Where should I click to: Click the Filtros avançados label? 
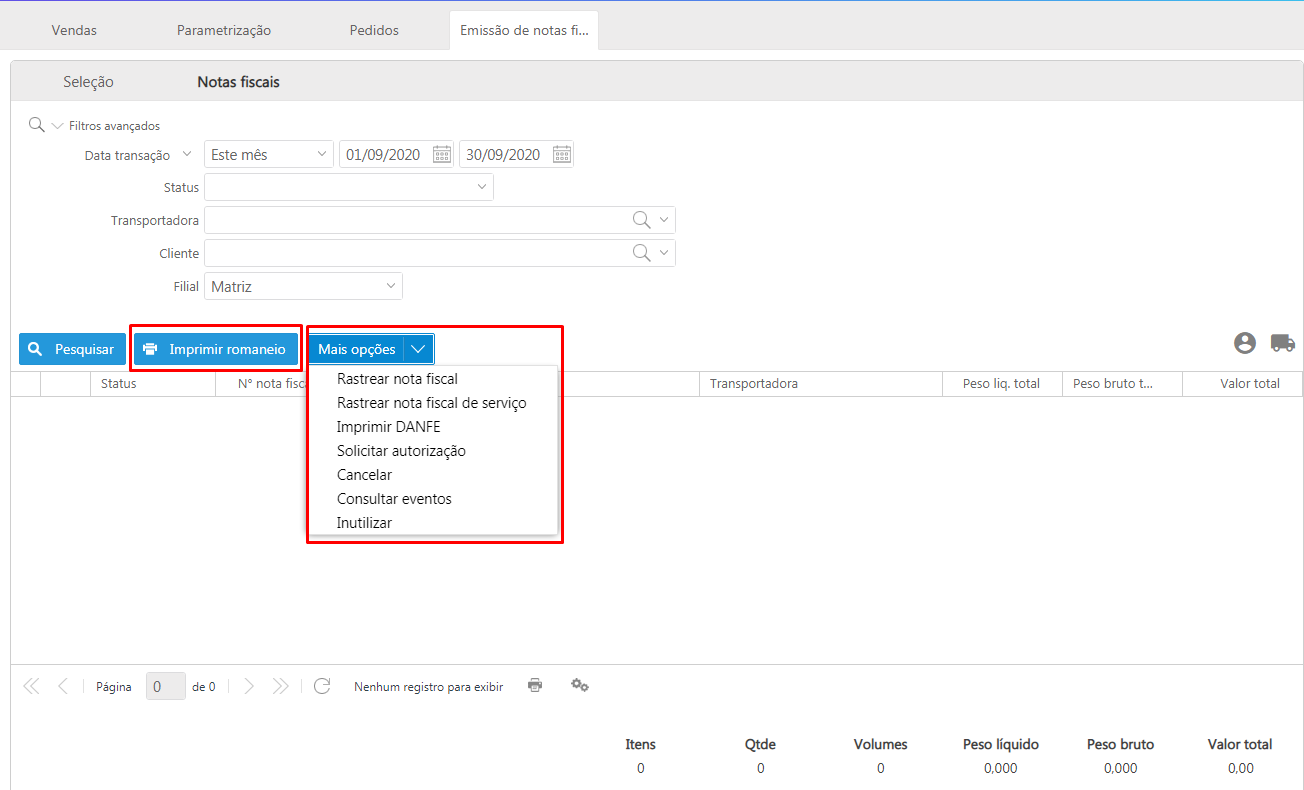pos(114,126)
